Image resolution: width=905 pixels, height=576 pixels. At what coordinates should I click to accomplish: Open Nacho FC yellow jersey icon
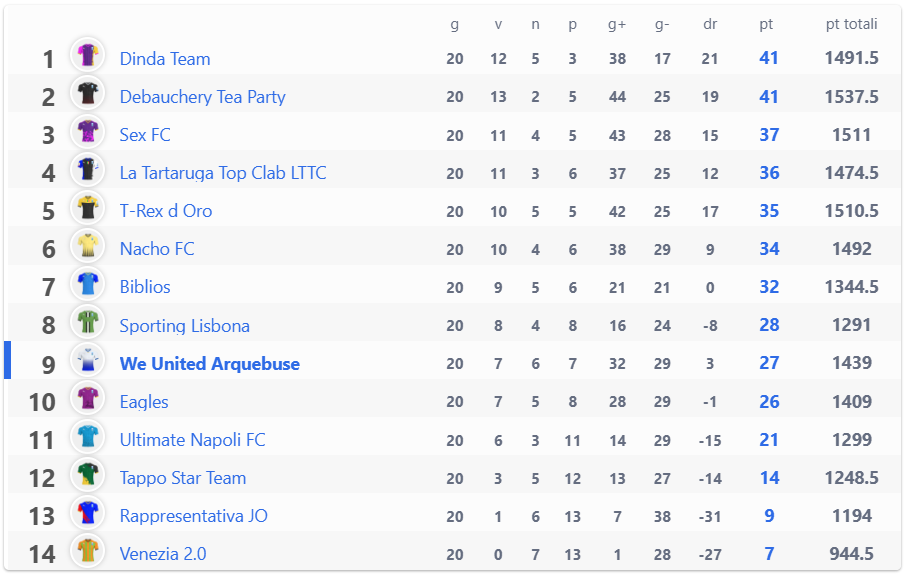[88, 246]
